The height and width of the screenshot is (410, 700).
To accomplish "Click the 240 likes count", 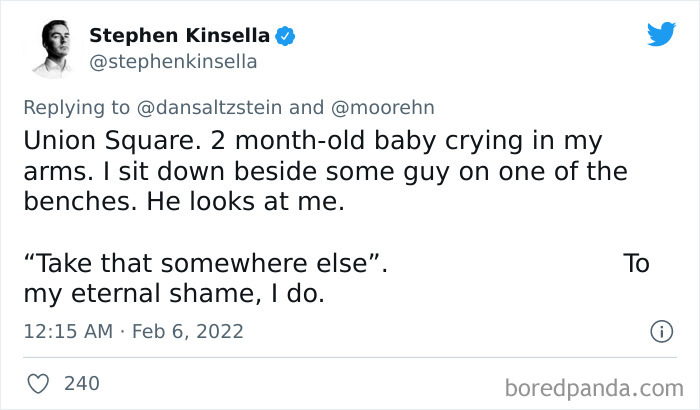I will [81, 383].
